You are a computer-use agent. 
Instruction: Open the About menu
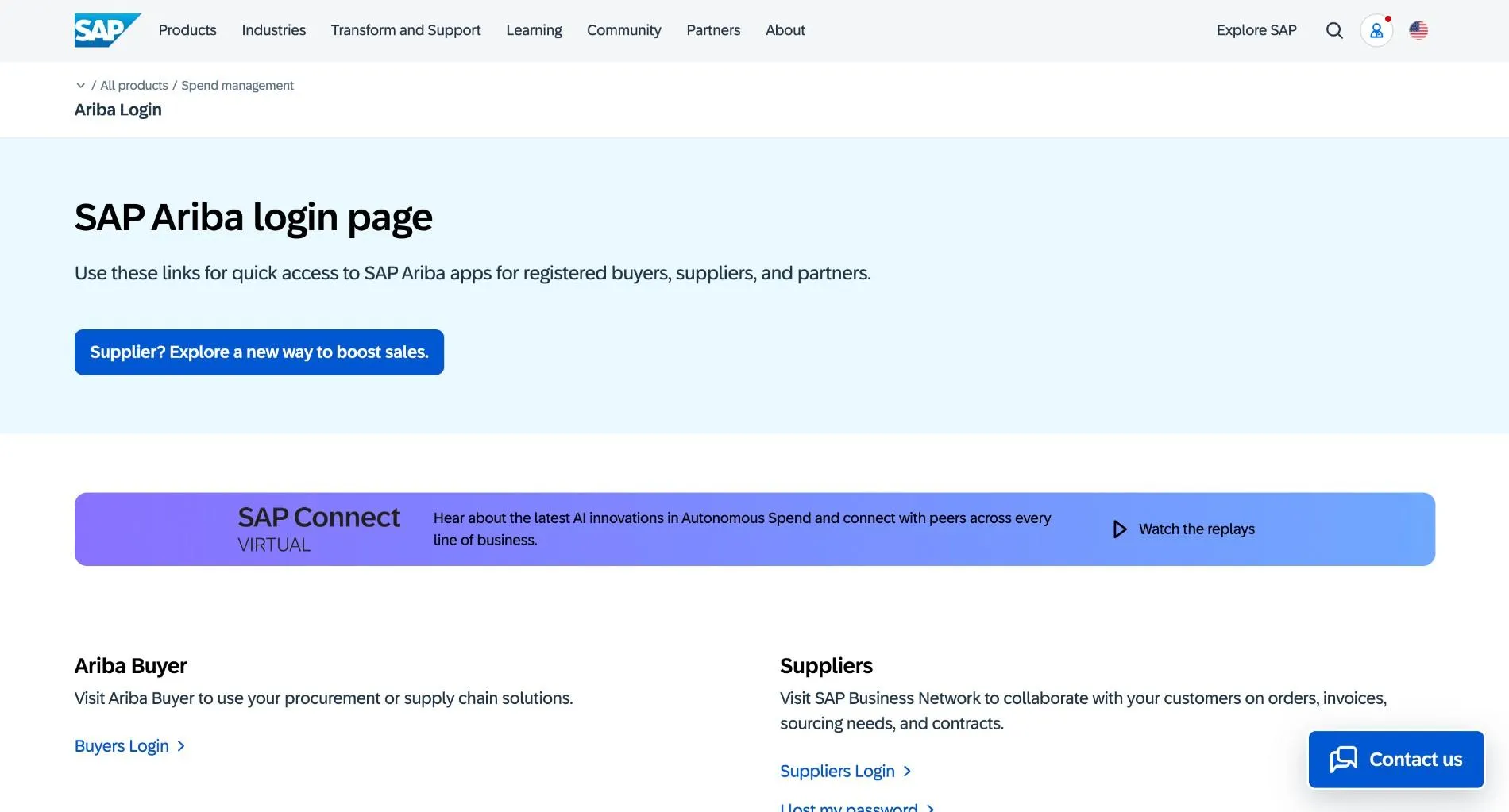pyautogui.click(x=785, y=30)
